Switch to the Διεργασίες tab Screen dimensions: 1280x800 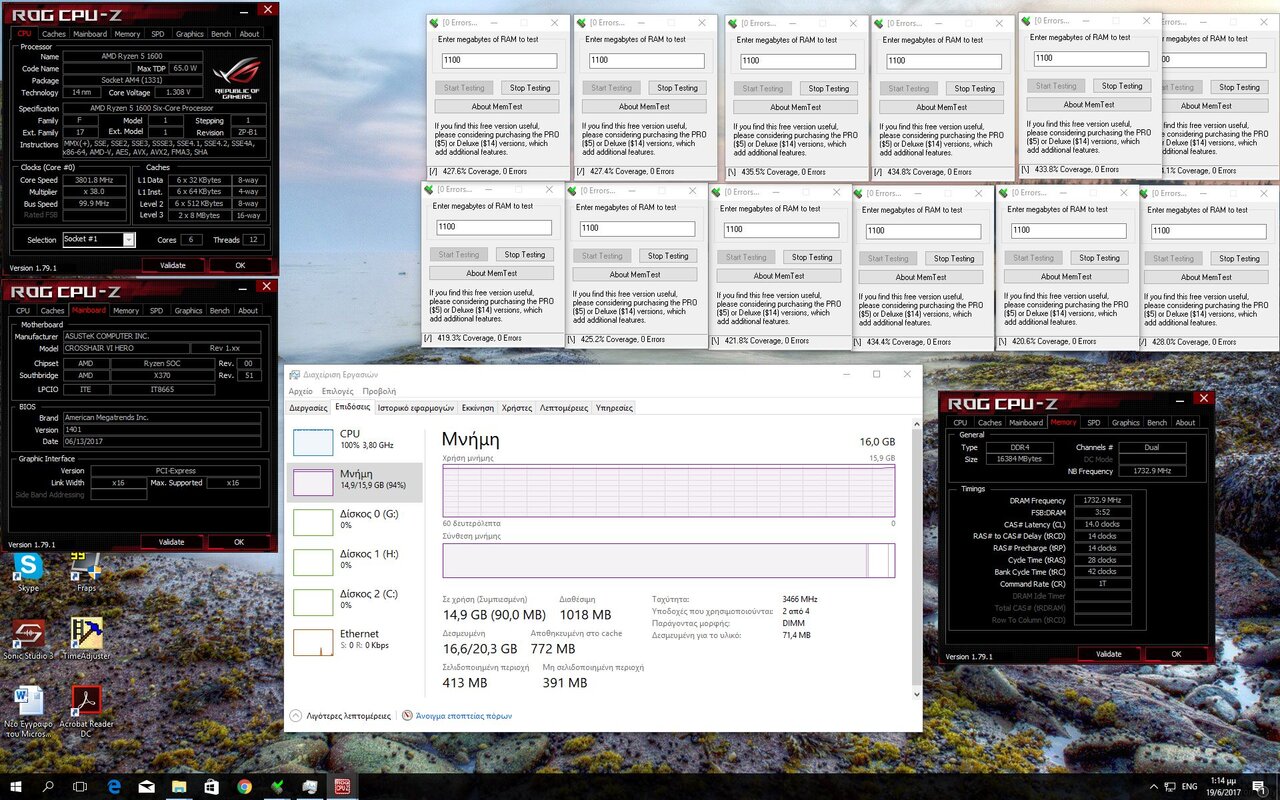click(x=308, y=408)
